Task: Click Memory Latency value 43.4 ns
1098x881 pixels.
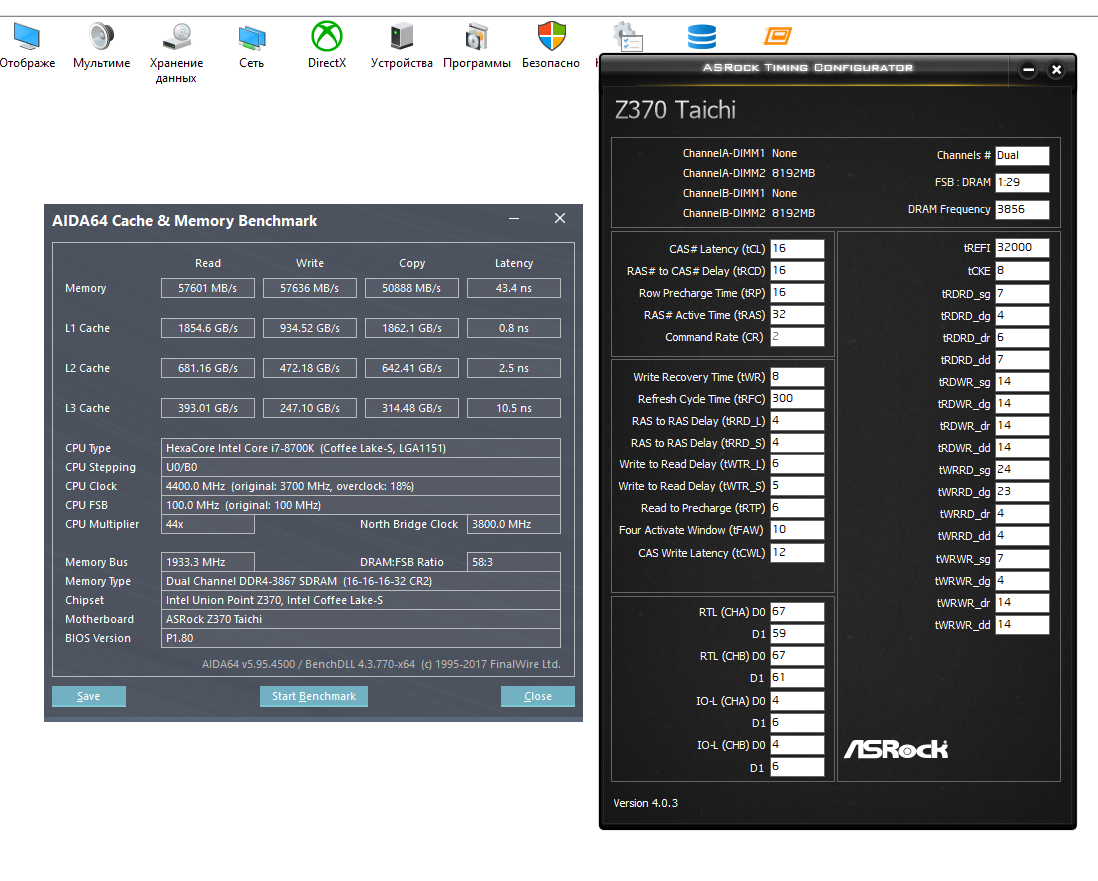Action: coord(514,288)
